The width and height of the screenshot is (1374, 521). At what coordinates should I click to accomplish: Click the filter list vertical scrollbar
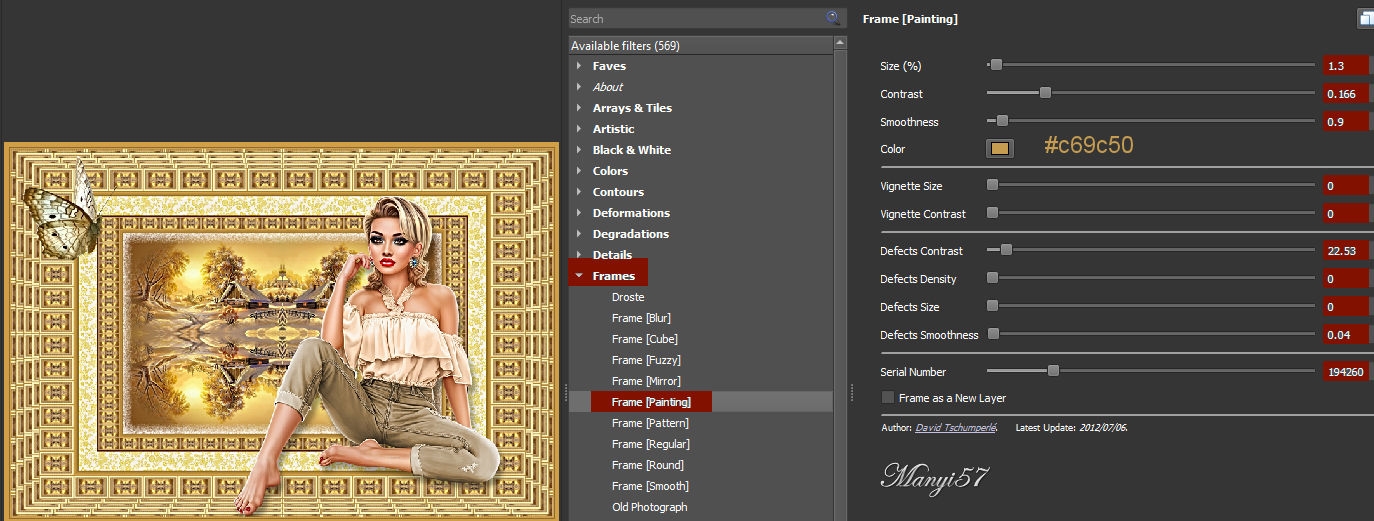coord(839,278)
